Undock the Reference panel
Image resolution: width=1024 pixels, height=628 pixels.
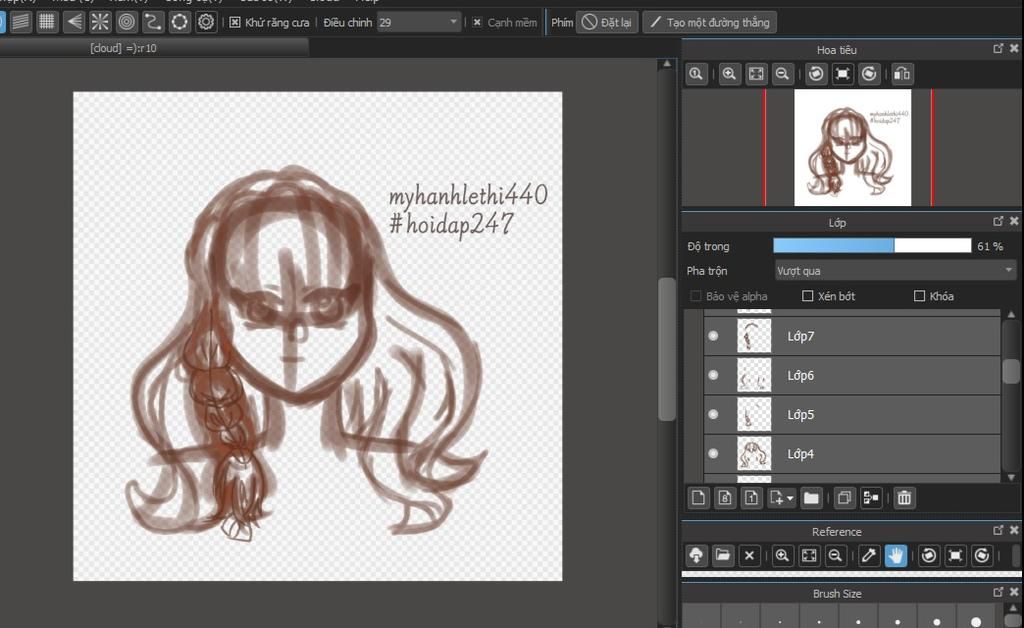pyautogui.click(x=998, y=530)
